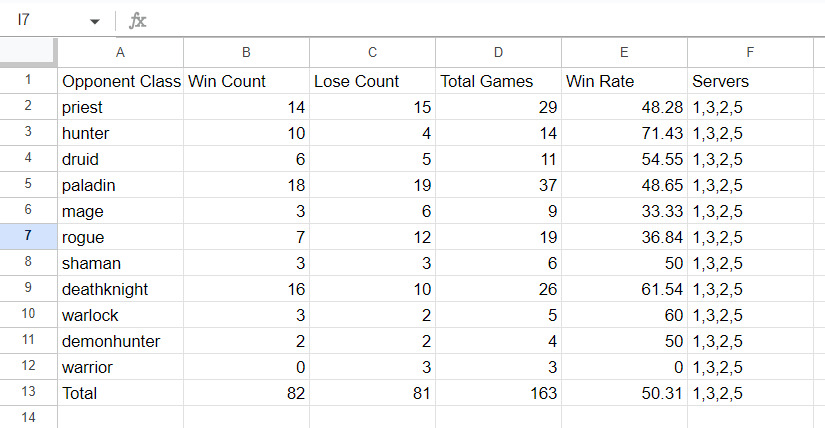Open the Name box dropdown arrow
The height and width of the screenshot is (428, 825).
95,22
